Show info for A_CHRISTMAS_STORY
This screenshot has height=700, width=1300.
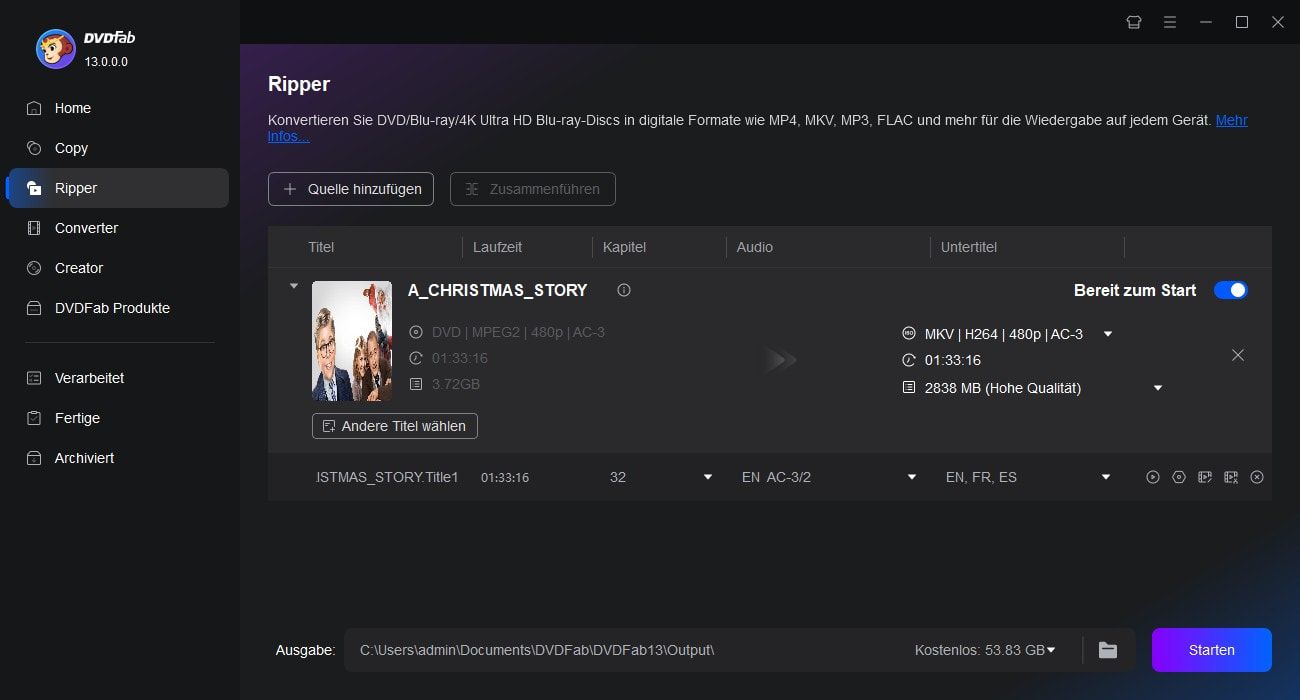[x=624, y=290]
